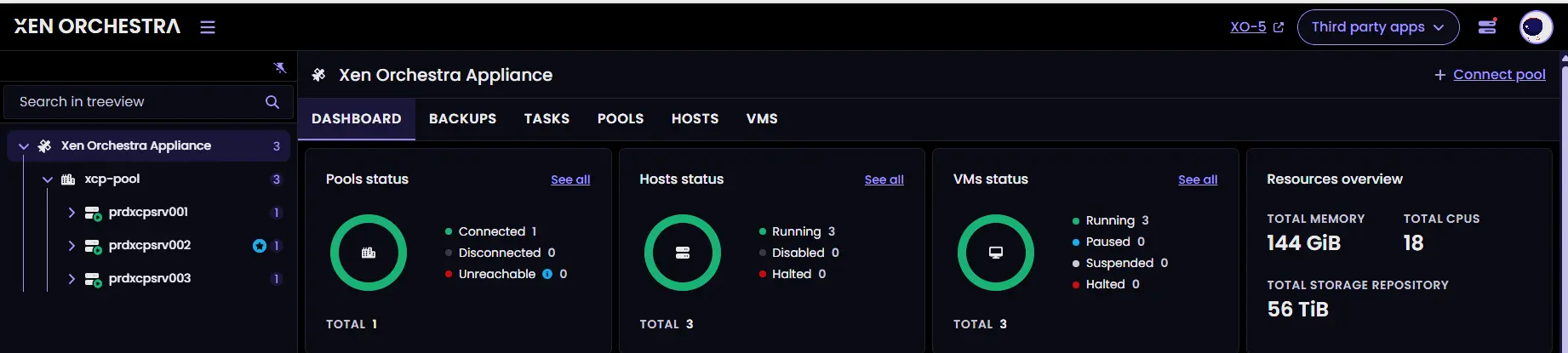Click the 56 TiB storage repository value
The width and height of the screenshot is (1568, 353).
tap(1297, 310)
